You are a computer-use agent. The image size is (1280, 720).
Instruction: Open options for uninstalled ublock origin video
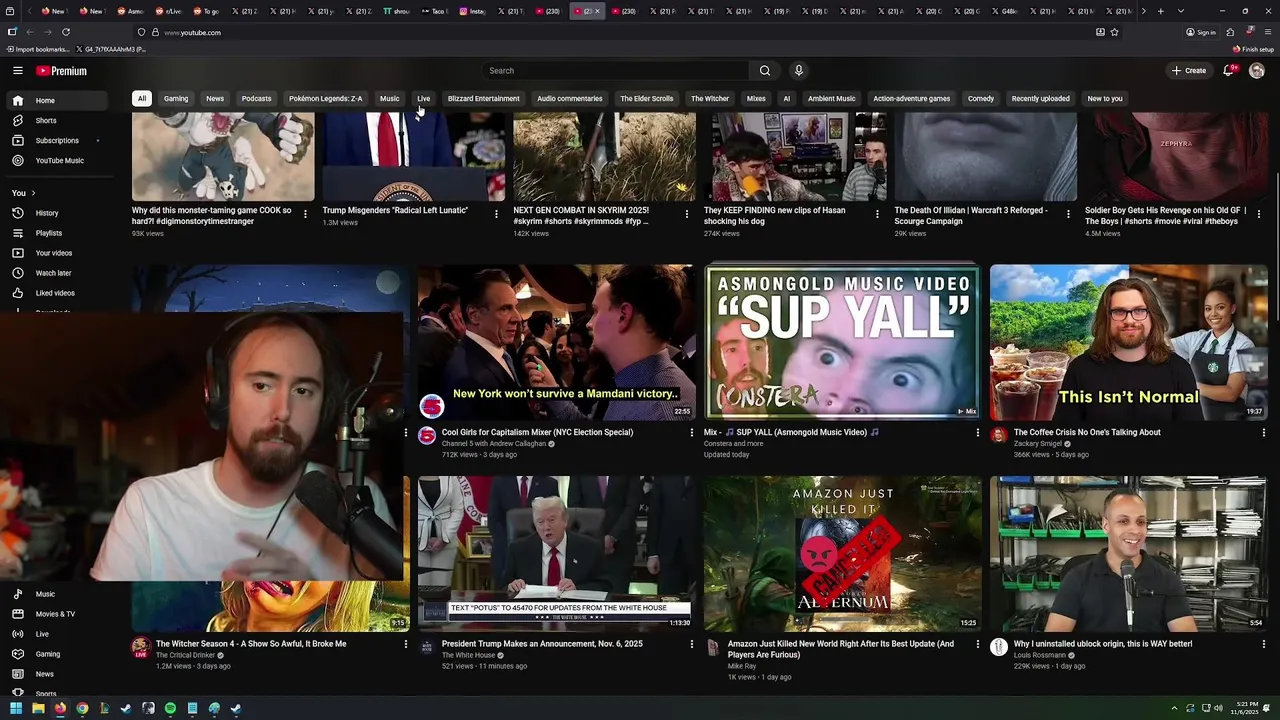point(1263,644)
